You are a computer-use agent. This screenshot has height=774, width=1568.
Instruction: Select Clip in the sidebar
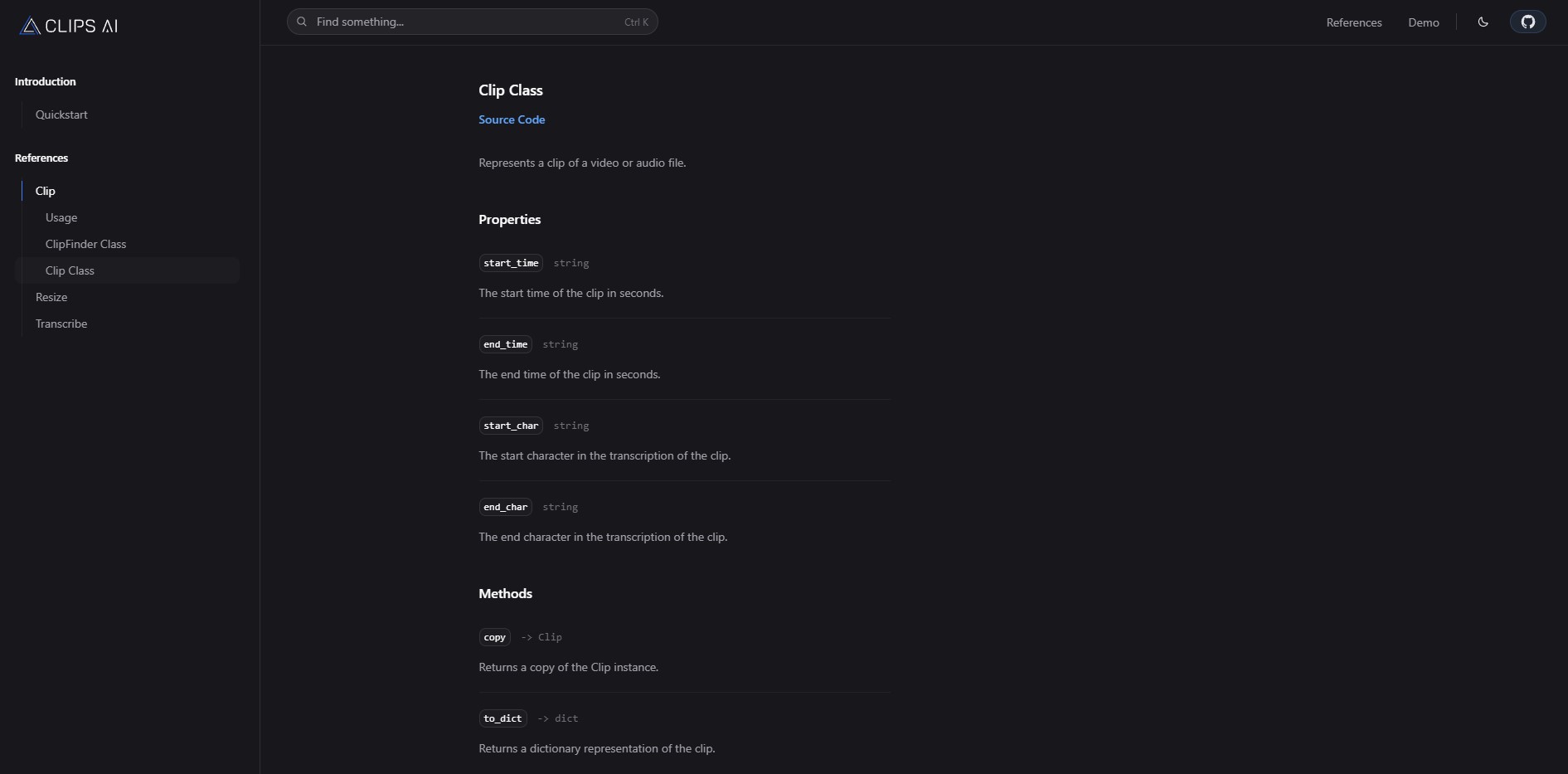45,191
